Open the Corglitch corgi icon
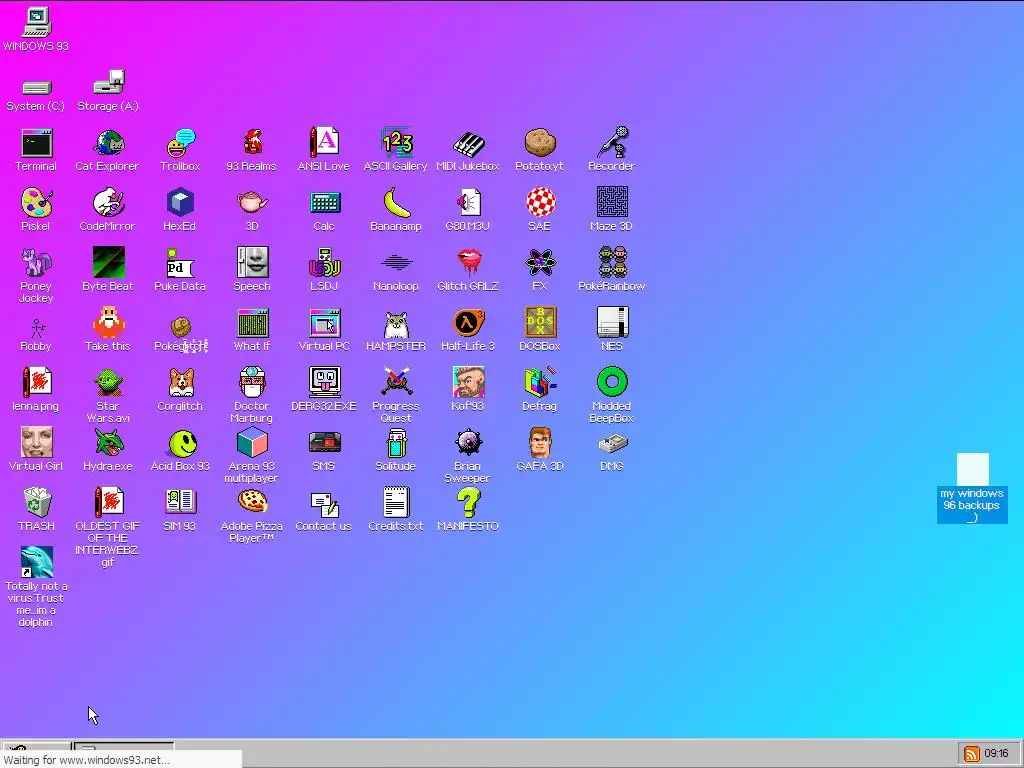Image resolution: width=1024 pixels, height=768 pixels. pyautogui.click(x=180, y=383)
